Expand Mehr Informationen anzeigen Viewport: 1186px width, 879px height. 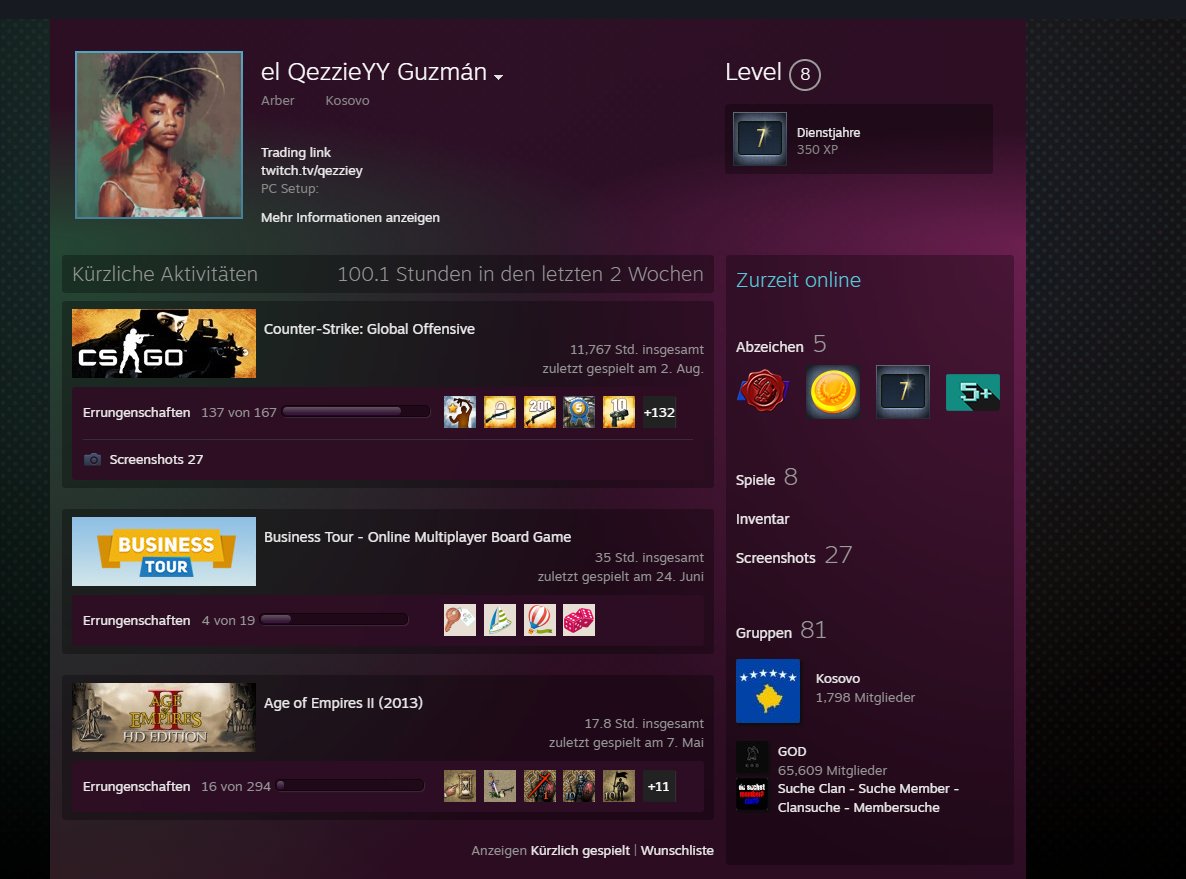pos(350,217)
